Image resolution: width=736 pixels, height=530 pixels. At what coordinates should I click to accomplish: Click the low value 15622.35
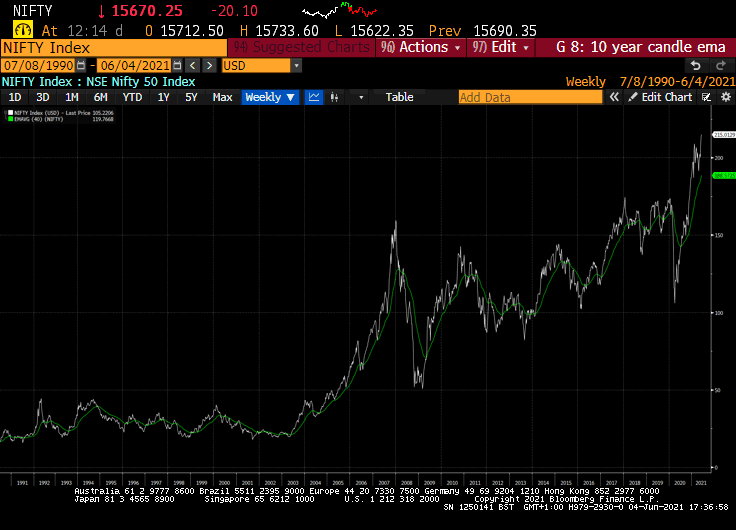382,31
